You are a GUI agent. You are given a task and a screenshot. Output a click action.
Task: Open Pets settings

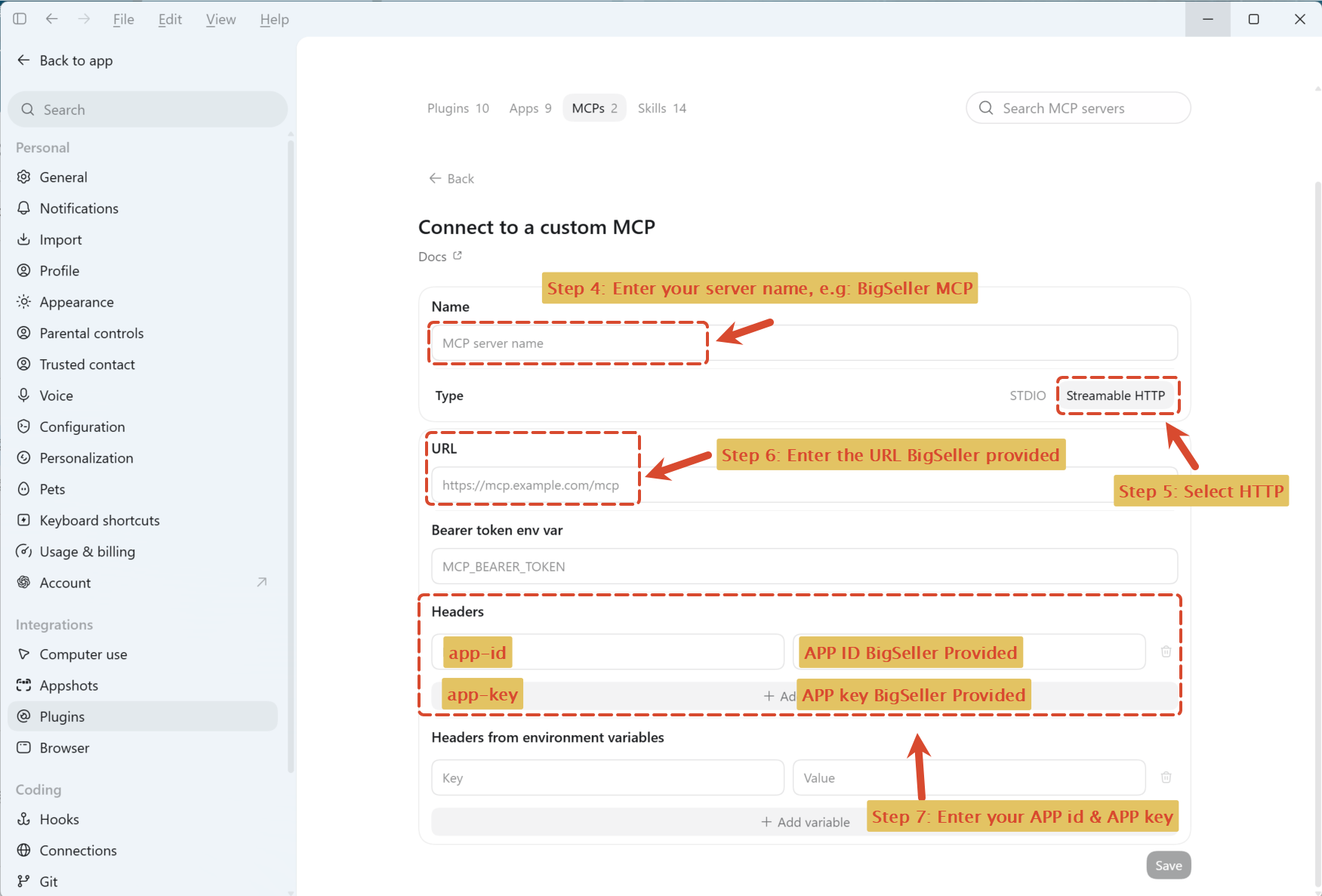coord(143,489)
